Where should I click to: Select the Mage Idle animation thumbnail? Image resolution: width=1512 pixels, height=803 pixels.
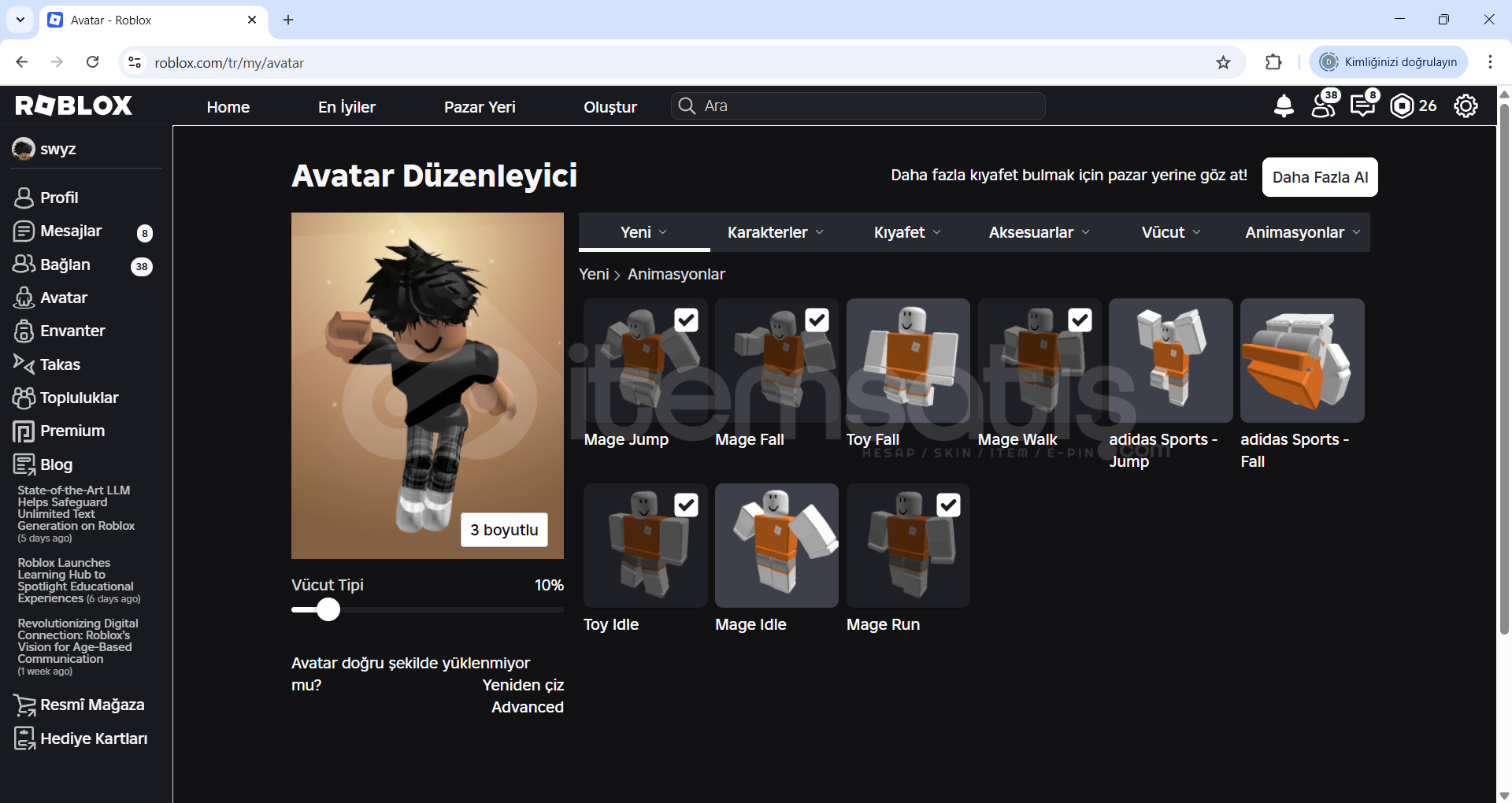coord(776,546)
